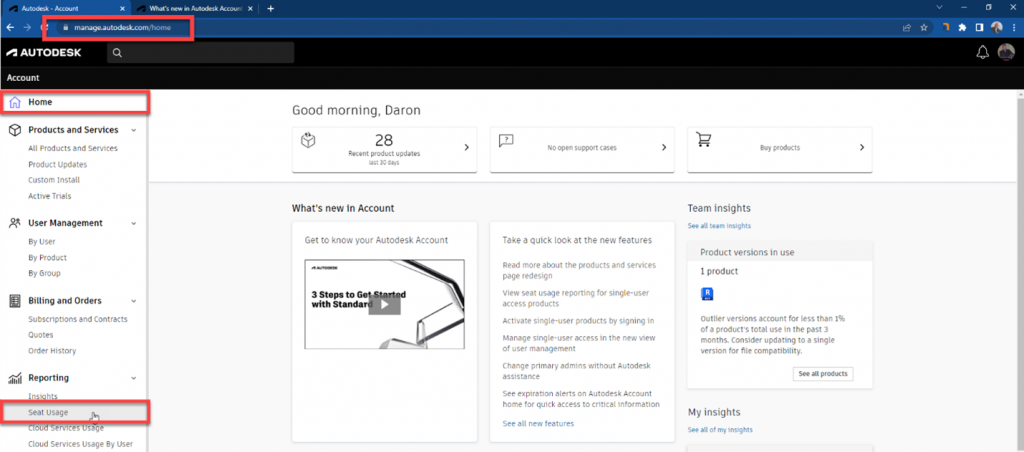
Task: Open a new browser tab
Action: (270, 8)
